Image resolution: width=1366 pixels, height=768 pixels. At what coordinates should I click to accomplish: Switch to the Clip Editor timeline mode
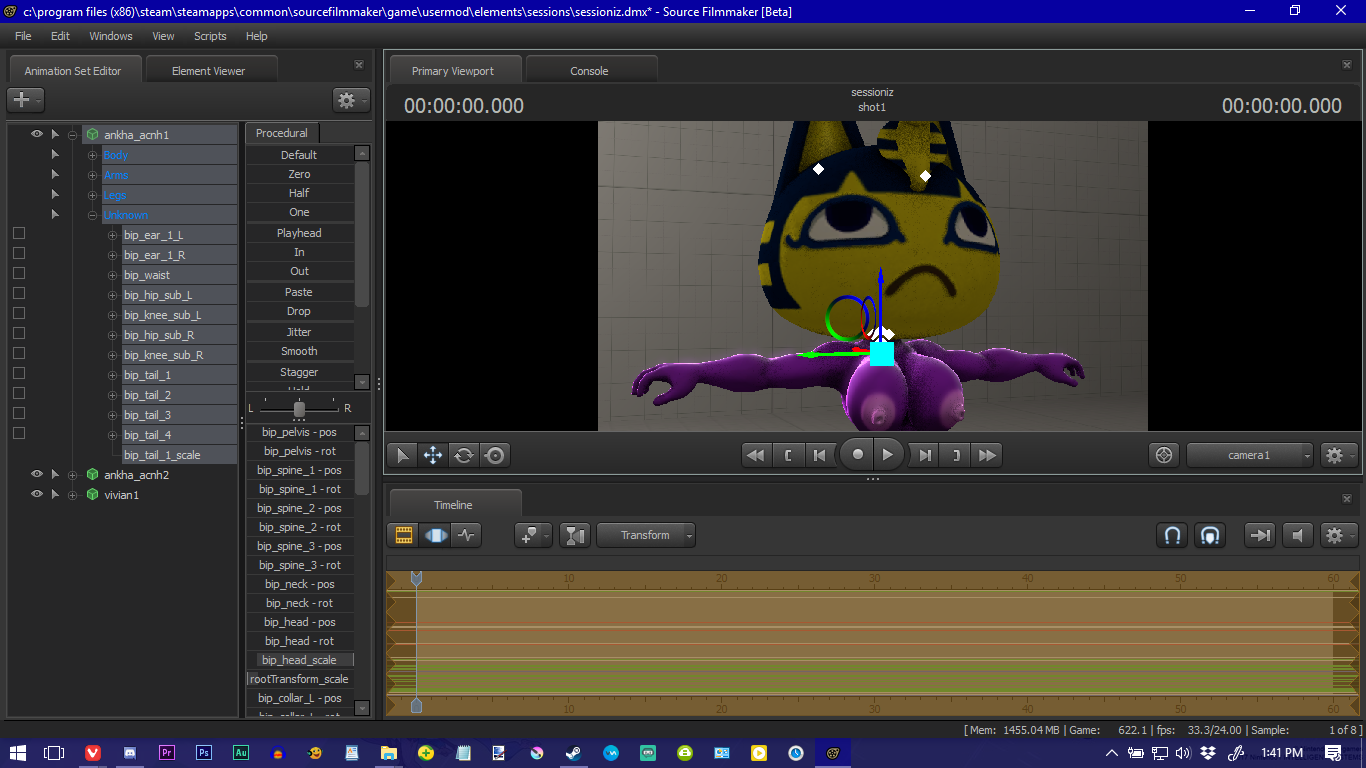pyautogui.click(x=404, y=535)
